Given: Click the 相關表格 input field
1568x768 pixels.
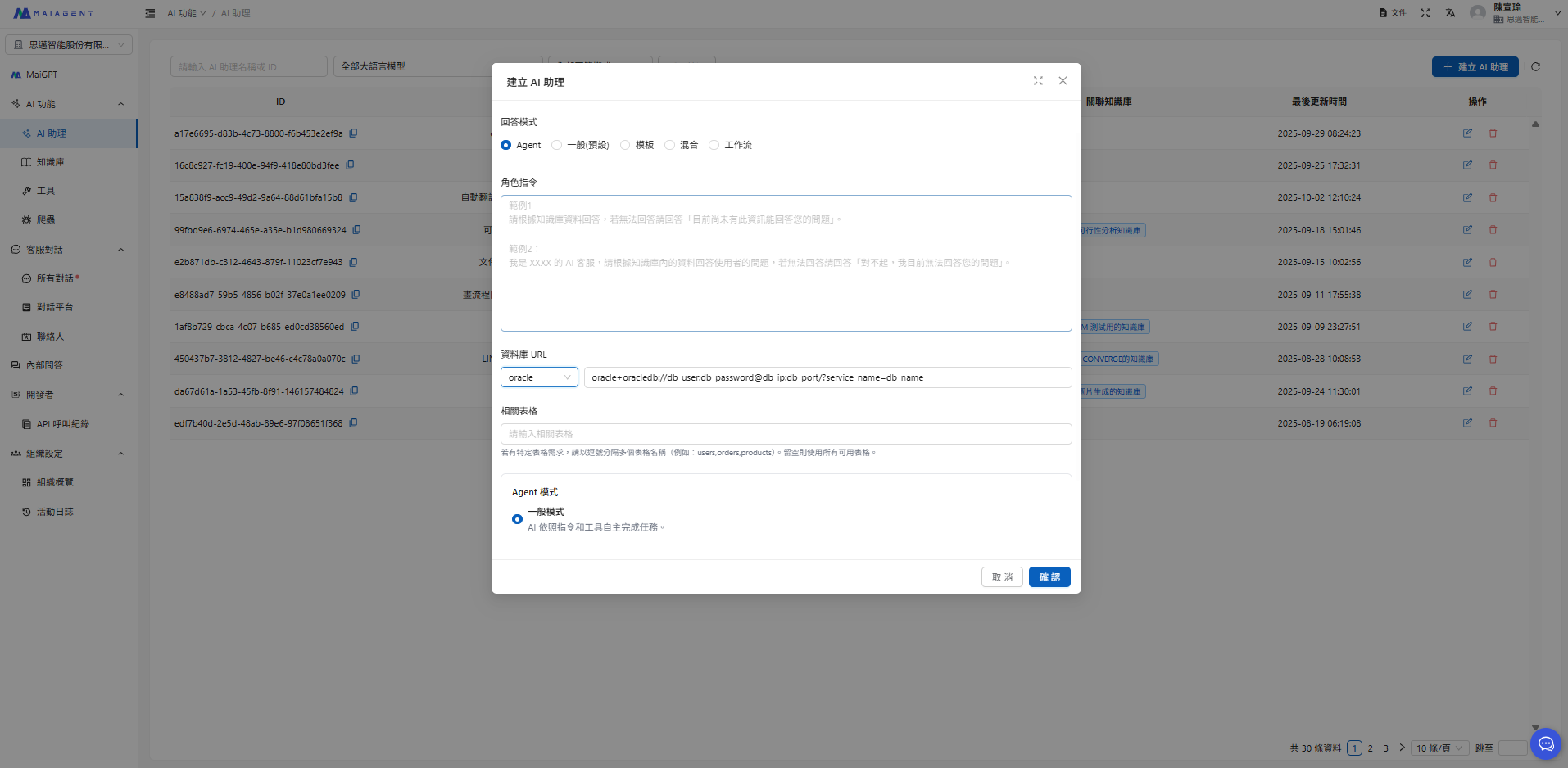Looking at the screenshot, I should click(786, 434).
